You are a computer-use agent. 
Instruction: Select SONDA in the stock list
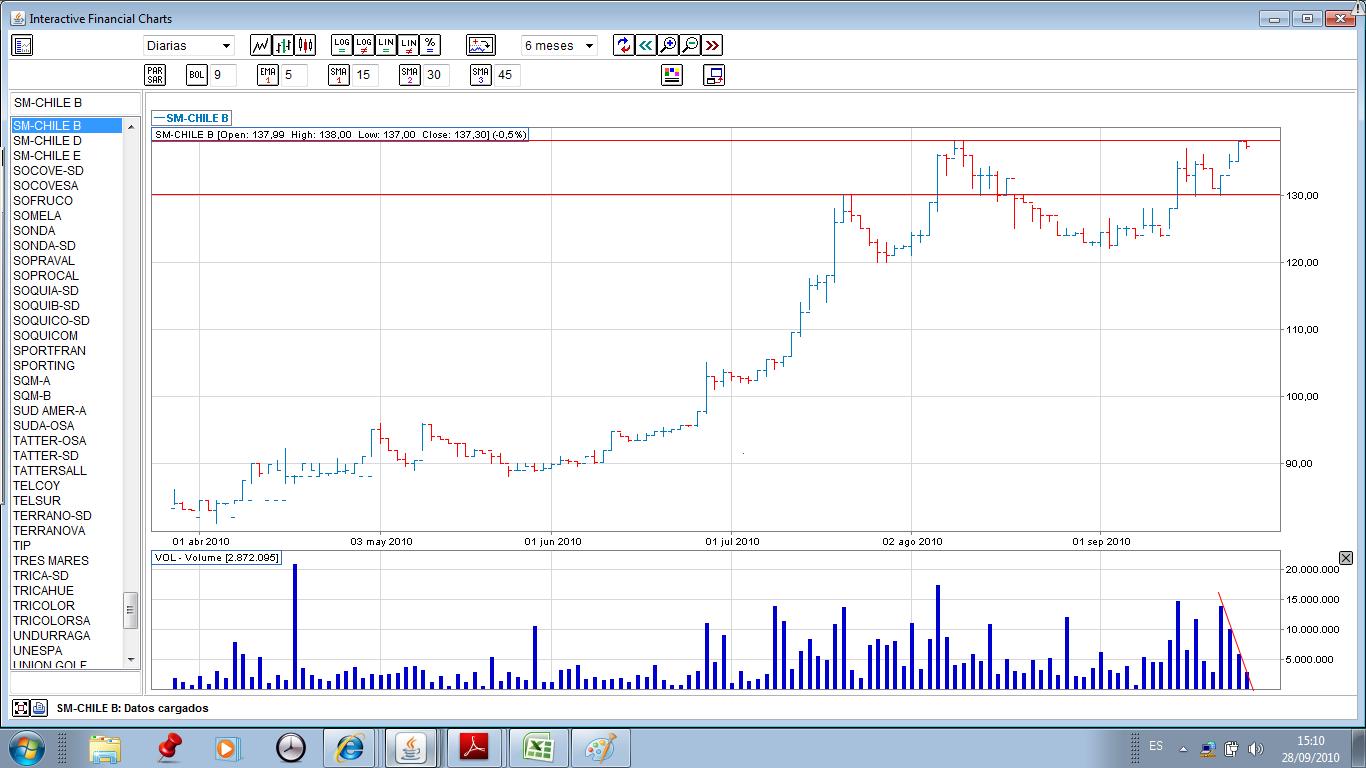point(34,231)
